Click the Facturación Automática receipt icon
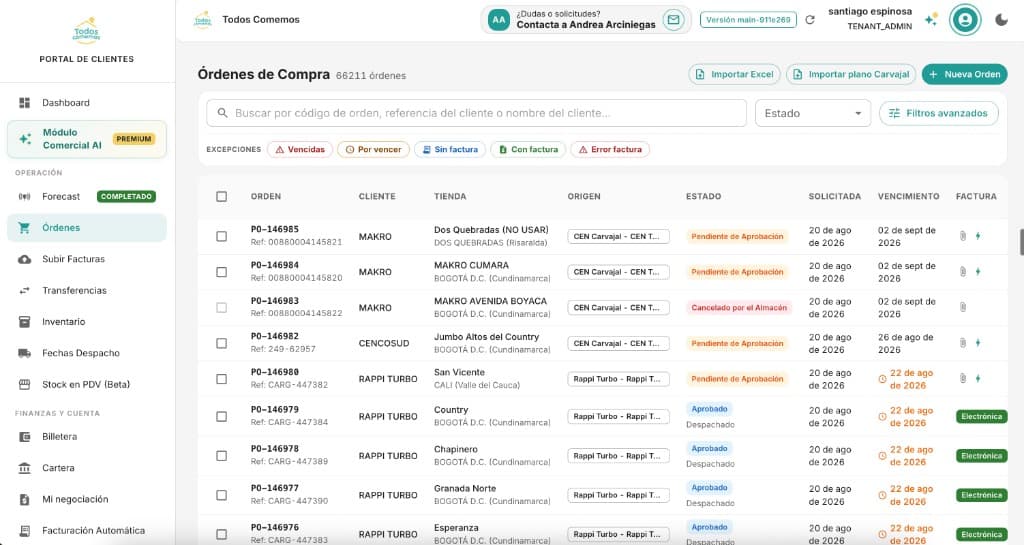This screenshot has width=1024, height=545. point(24,531)
